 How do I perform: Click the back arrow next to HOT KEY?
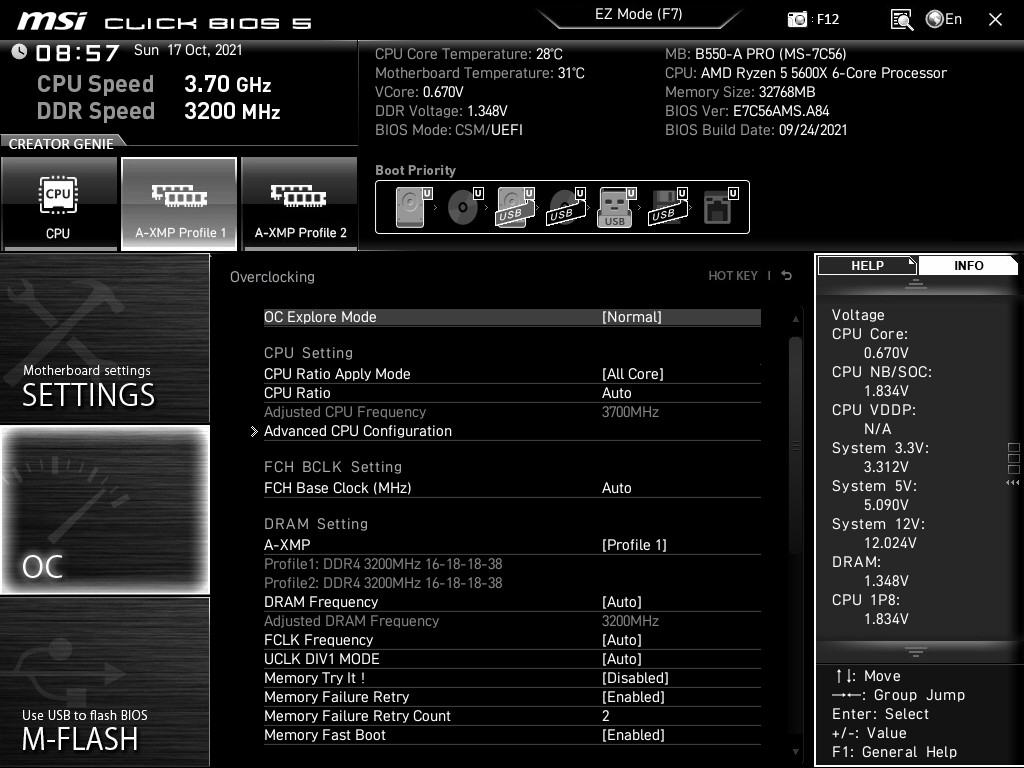pos(787,276)
